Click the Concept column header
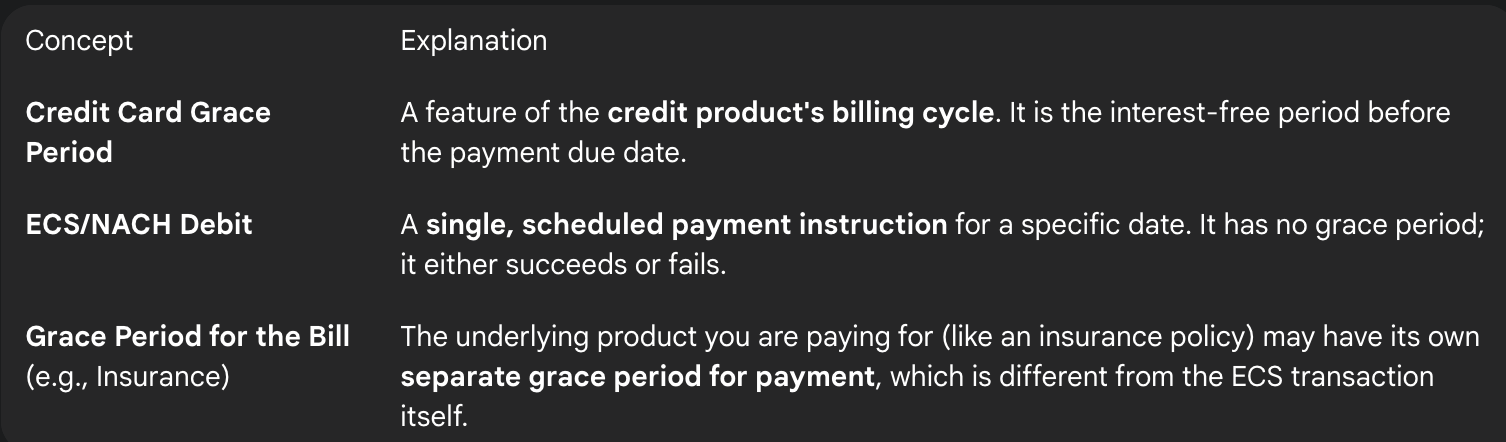Viewport: 1506px width, 442px height. coord(79,41)
